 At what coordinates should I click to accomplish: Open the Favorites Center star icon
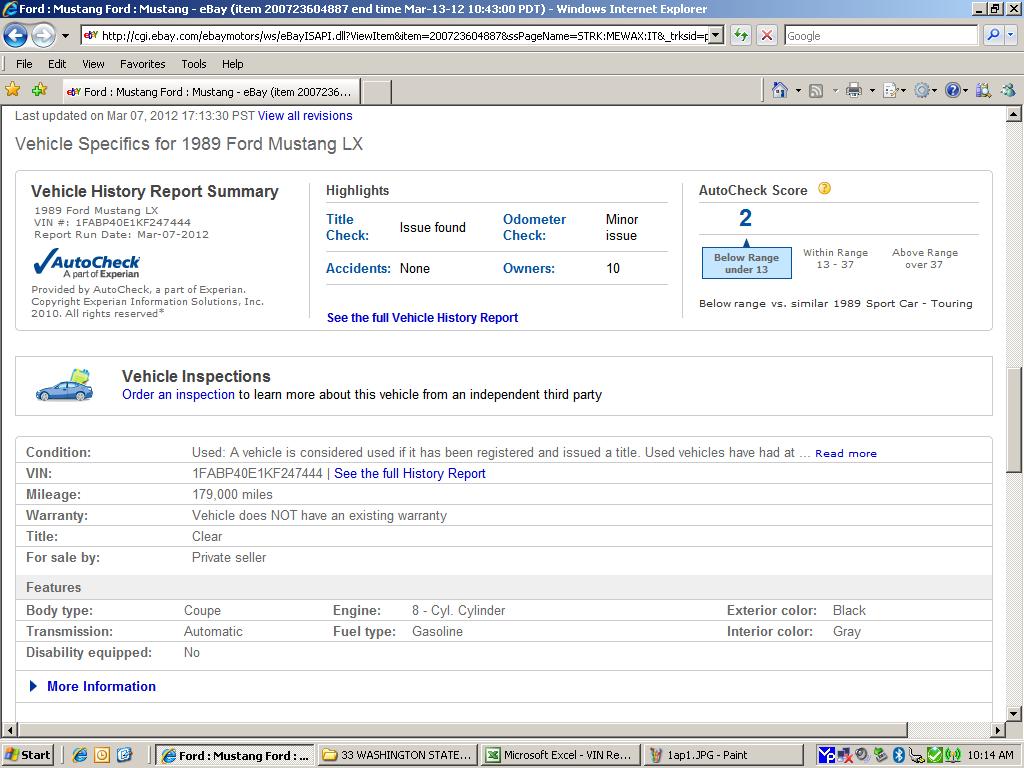[12, 90]
